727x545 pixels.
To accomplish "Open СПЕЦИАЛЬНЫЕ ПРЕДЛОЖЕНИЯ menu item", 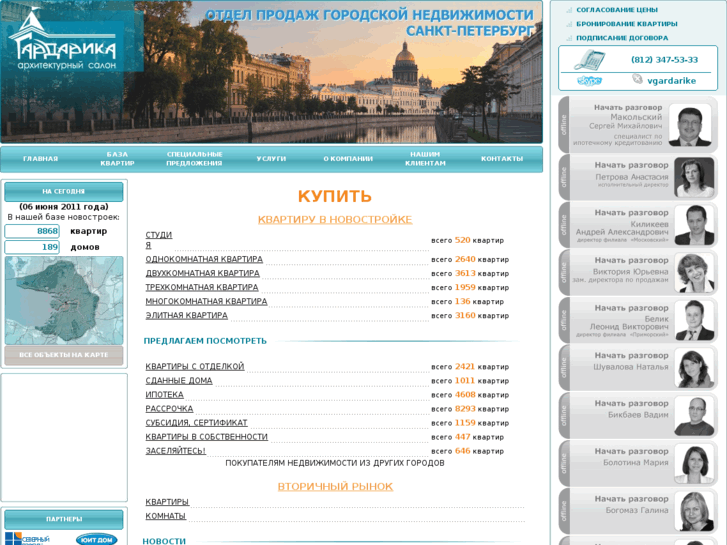I will 194,159.
